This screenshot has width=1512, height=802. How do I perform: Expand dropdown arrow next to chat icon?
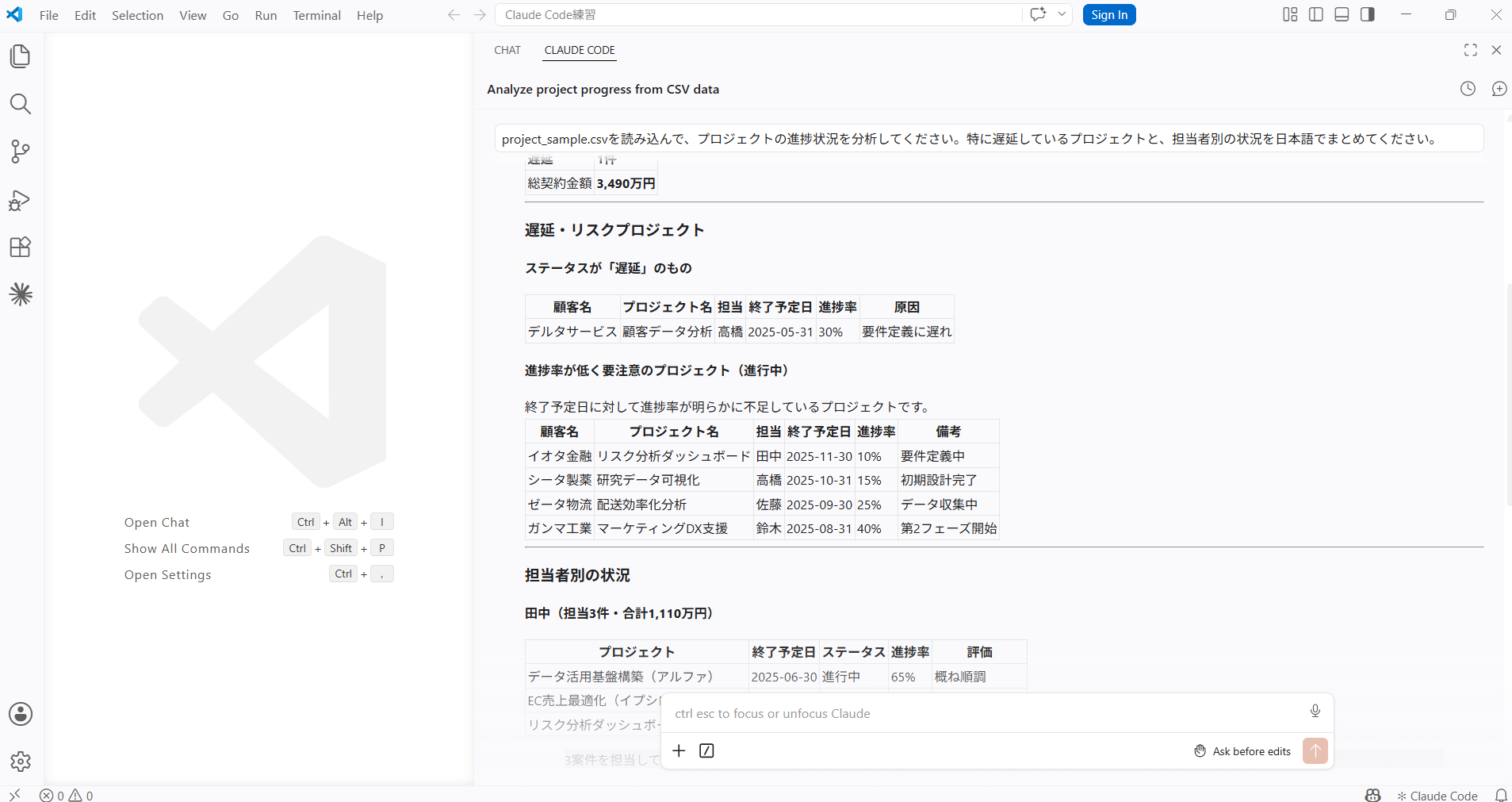pyautogui.click(x=1062, y=14)
